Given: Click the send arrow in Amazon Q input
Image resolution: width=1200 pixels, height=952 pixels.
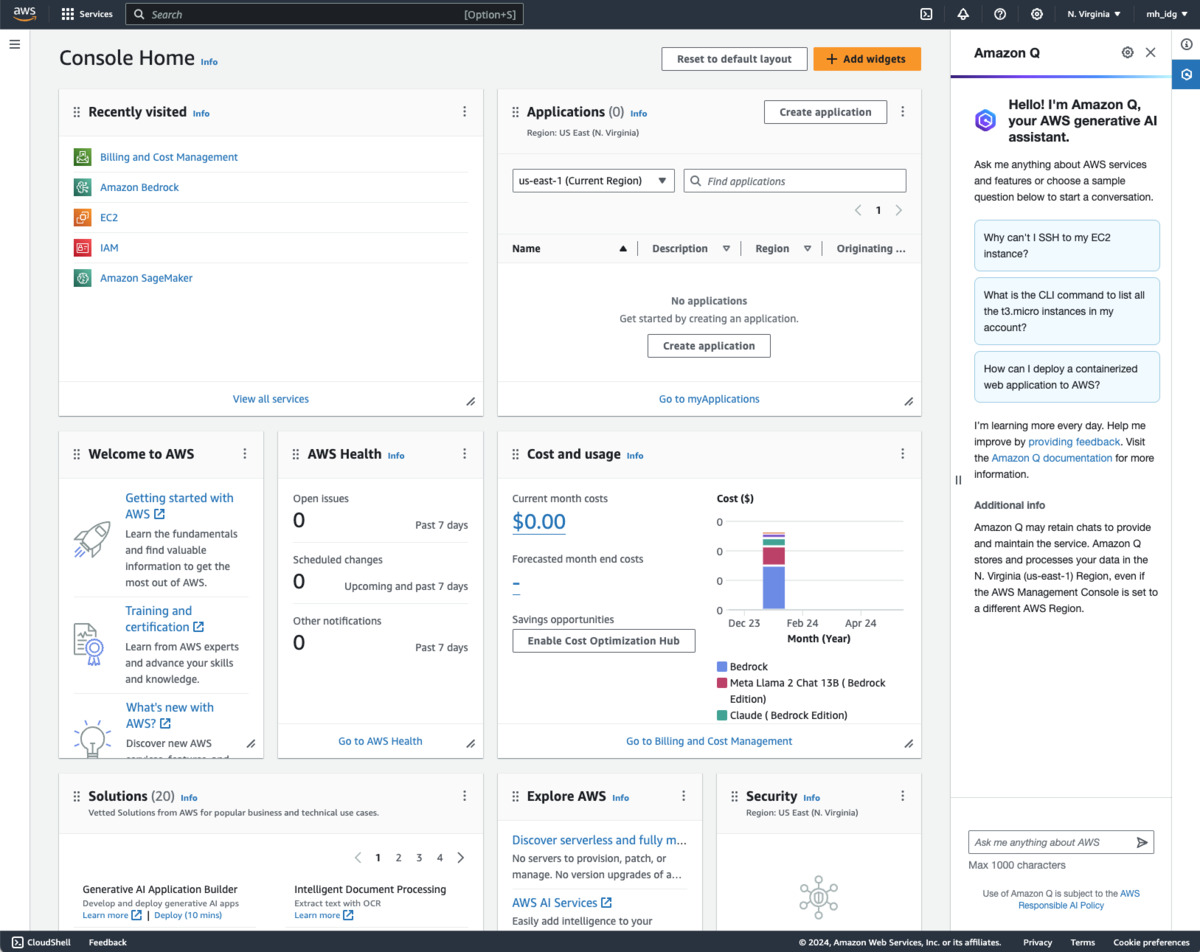Looking at the screenshot, I should [x=1143, y=841].
